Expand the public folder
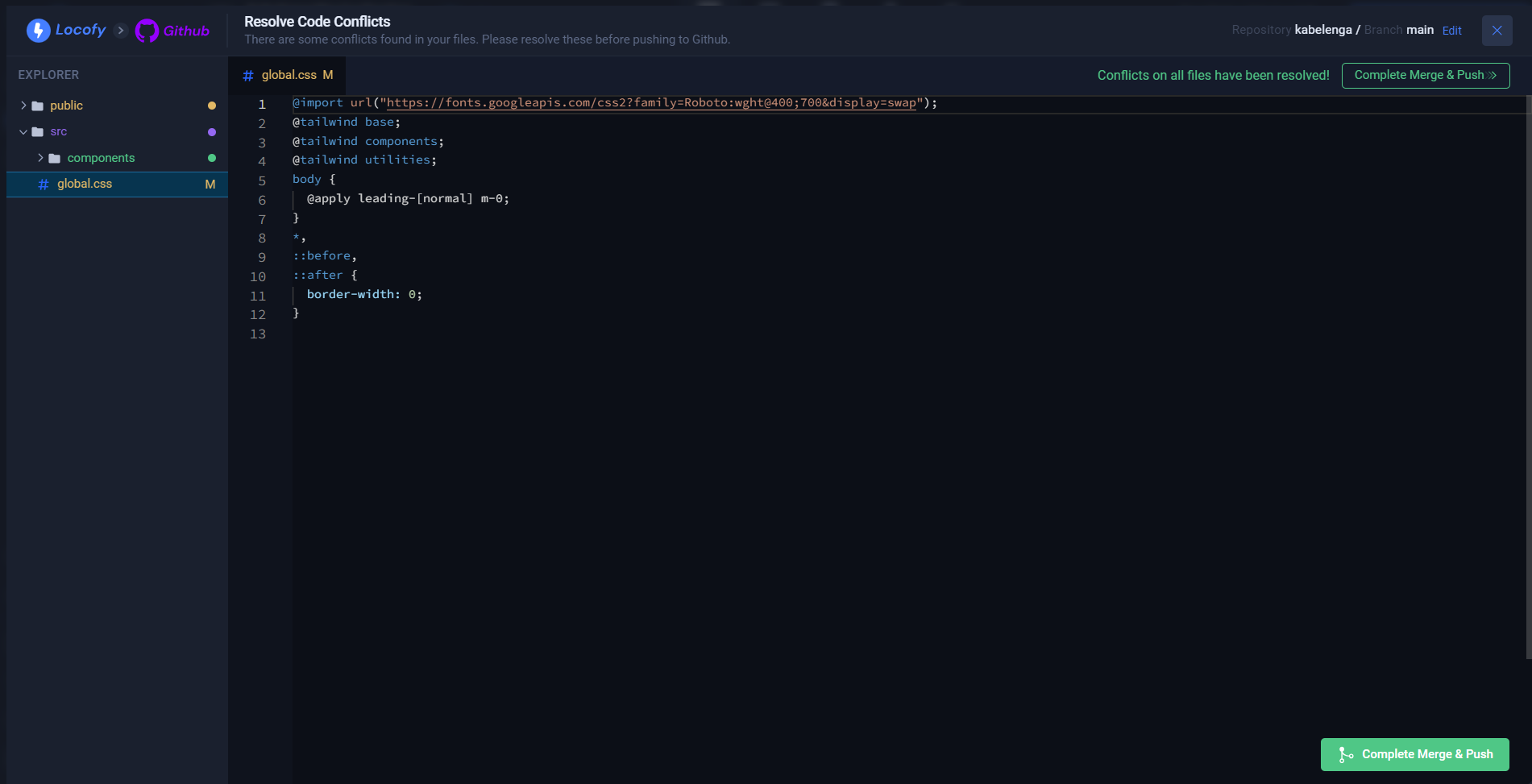This screenshot has width=1532, height=784. (x=23, y=105)
